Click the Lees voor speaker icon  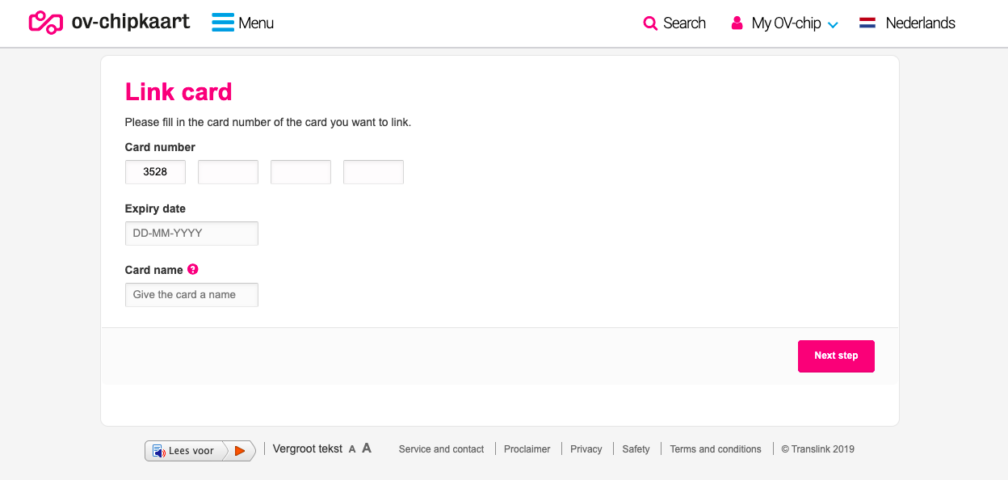(159, 451)
